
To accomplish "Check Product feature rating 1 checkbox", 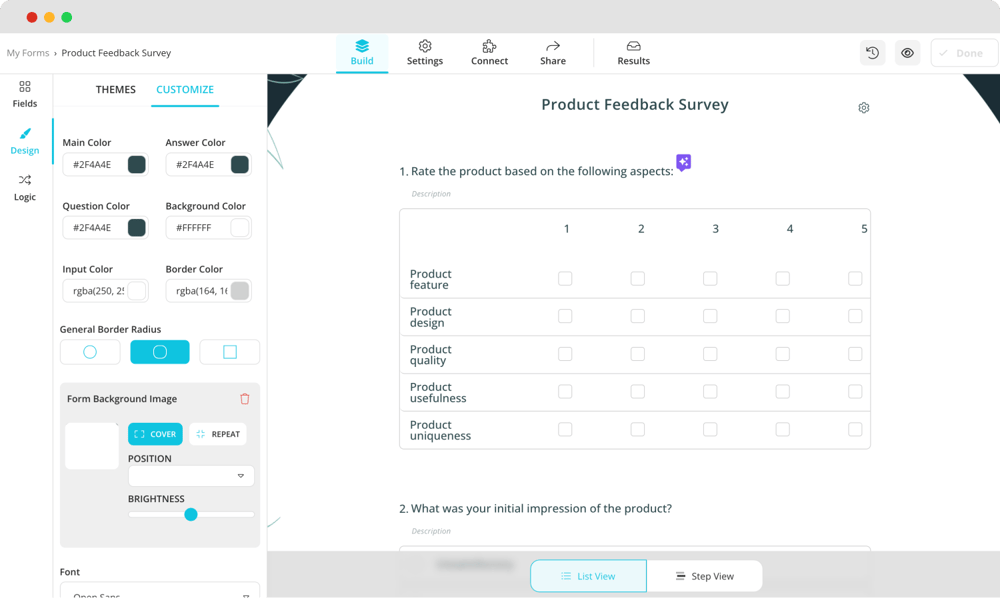I will pos(565,279).
